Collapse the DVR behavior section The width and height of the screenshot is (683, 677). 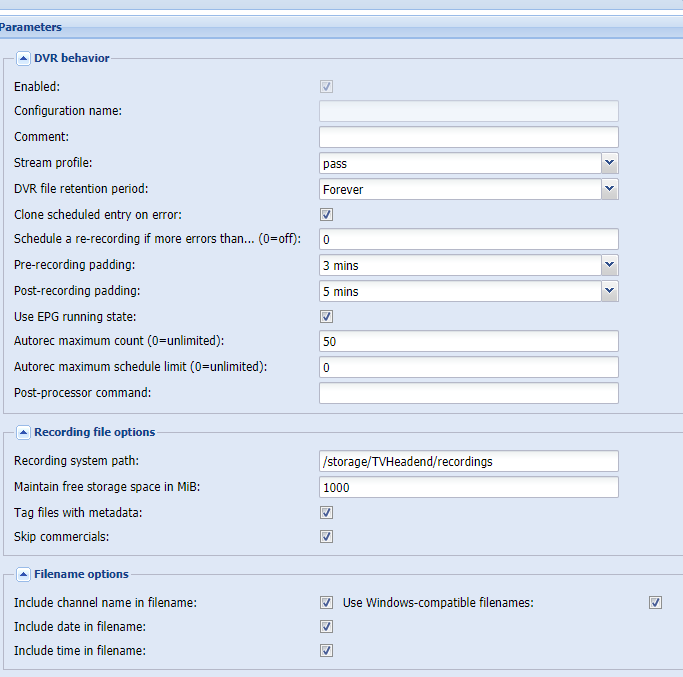[x=24, y=58]
